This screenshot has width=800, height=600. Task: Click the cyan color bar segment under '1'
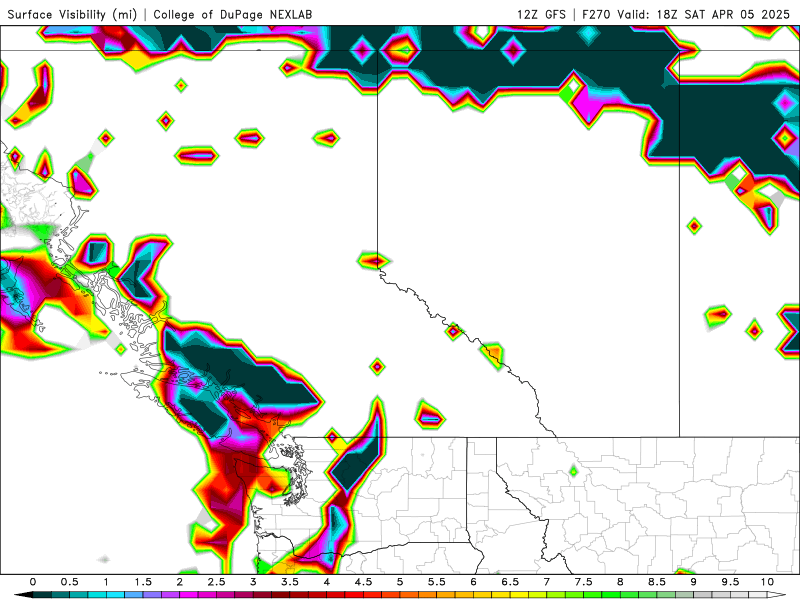[113, 595]
